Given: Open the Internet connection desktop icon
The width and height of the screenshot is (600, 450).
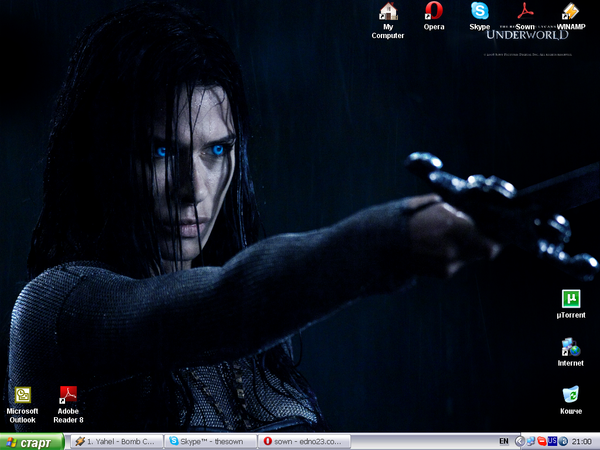Looking at the screenshot, I should 571,352.
